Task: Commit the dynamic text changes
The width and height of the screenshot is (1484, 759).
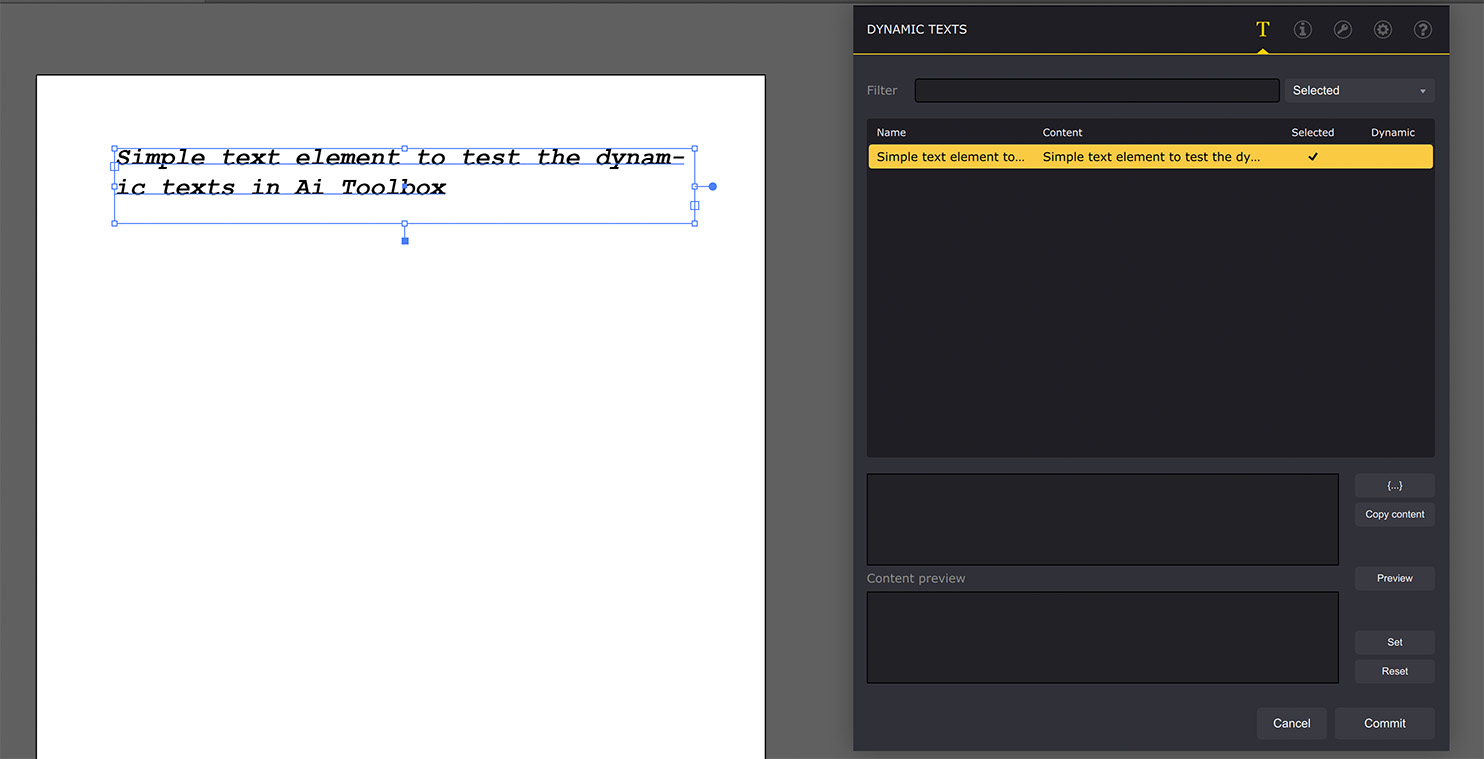Action: (x=1384, y=723)
